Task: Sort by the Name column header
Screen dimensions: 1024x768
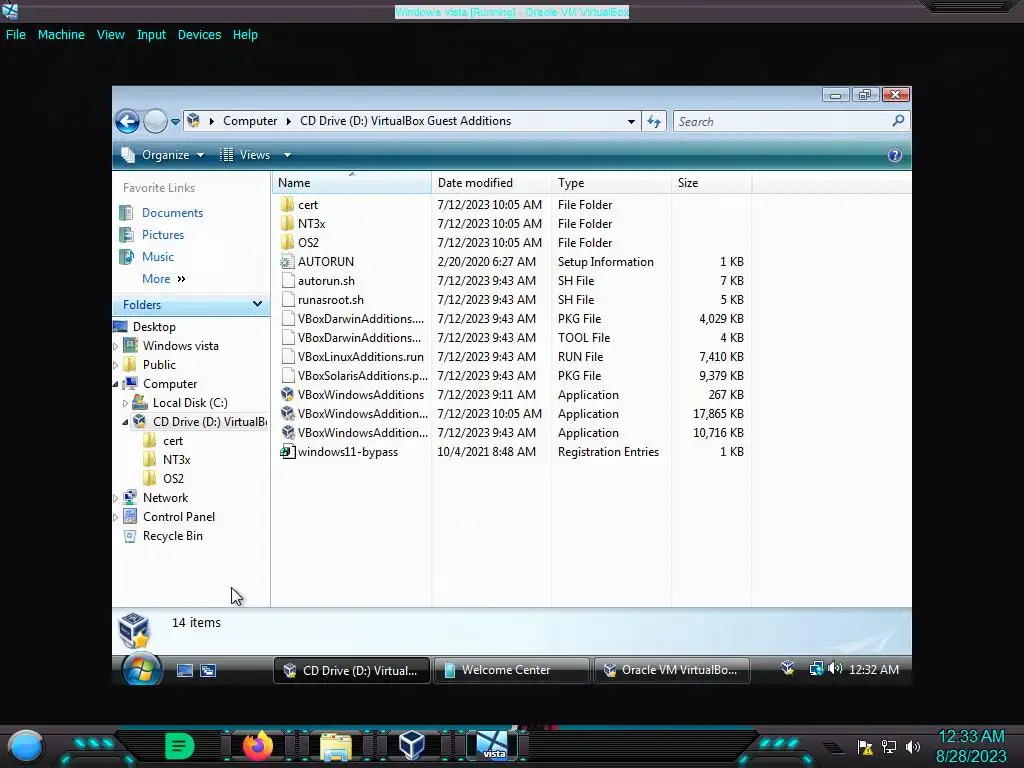Action: (351, 183)
